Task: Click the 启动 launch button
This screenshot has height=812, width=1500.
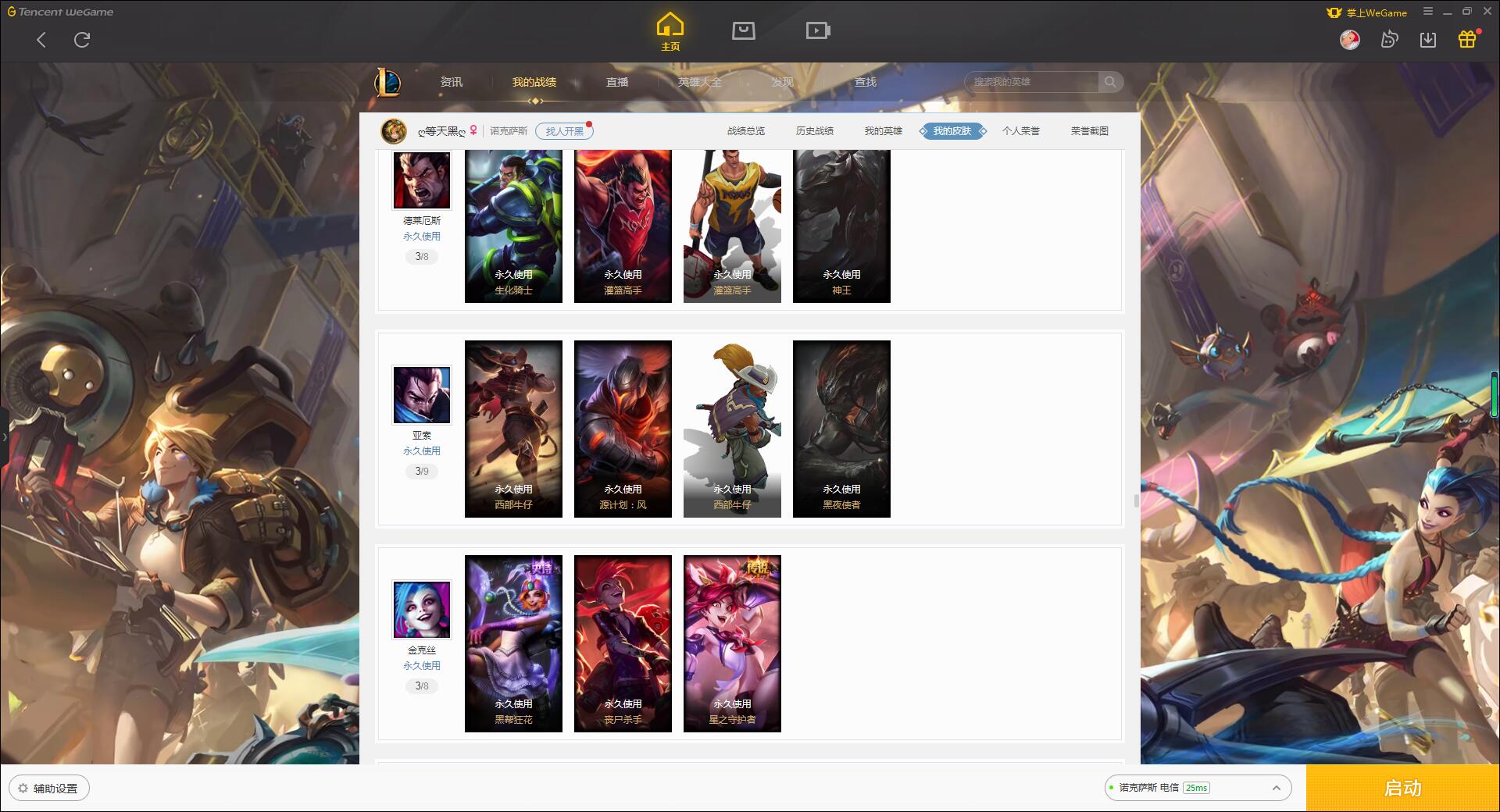Action: [x=1402, y=788]
